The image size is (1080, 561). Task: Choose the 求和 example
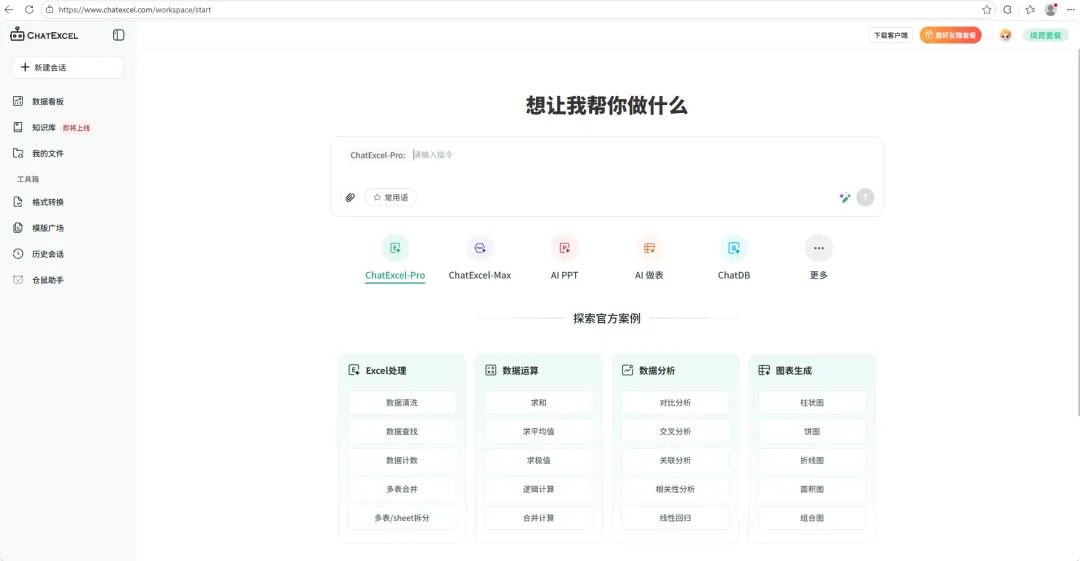click(x=538, y=402)
